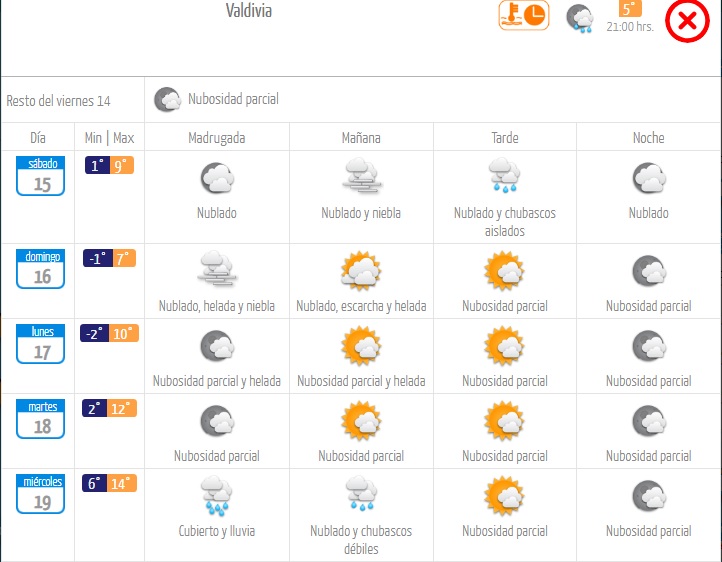
Task: Click 'Resto del viernes 14' partial cloud icon
Action: click(168, 99)
